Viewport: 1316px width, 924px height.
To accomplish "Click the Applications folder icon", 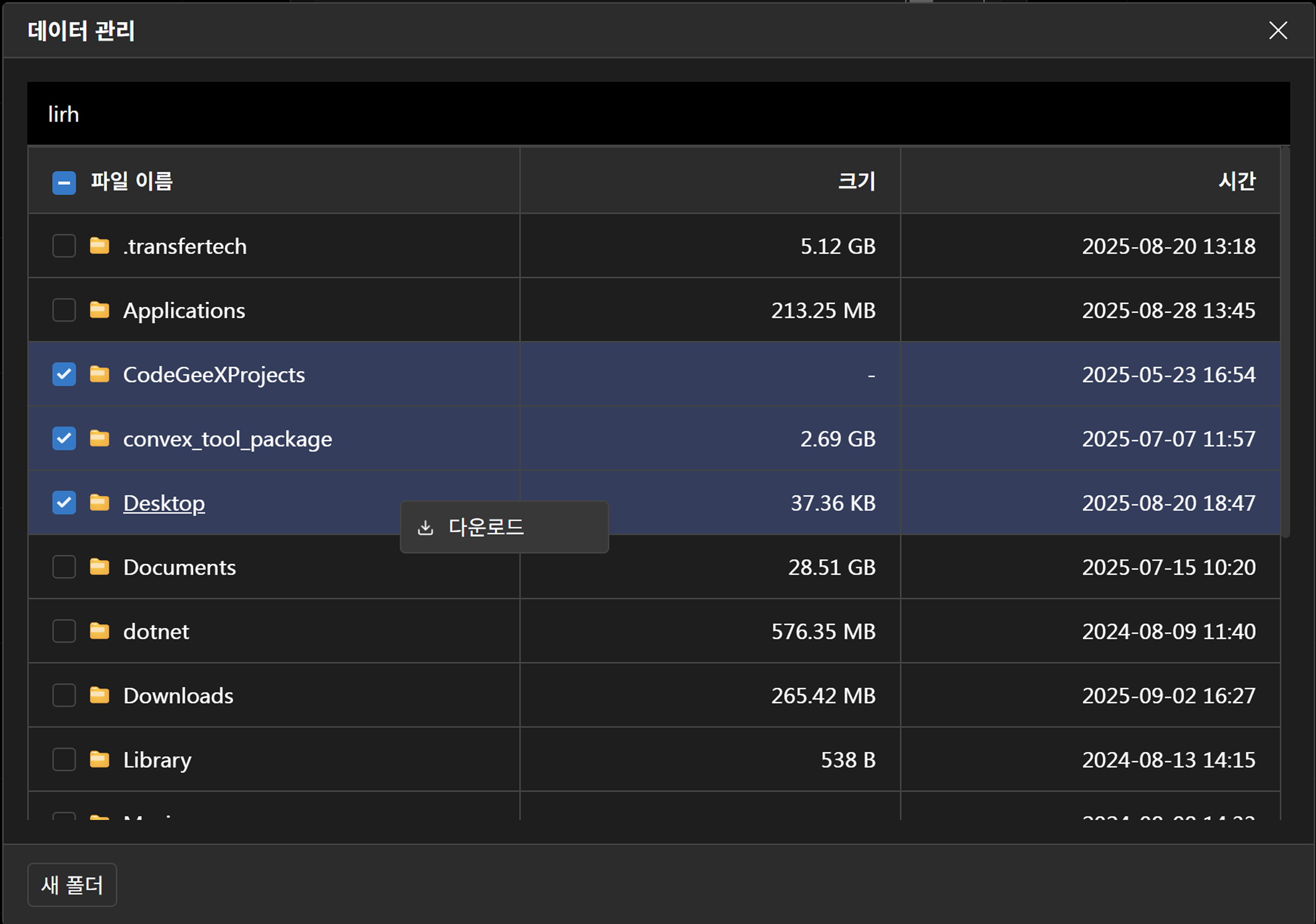I will tap(99, 310).
